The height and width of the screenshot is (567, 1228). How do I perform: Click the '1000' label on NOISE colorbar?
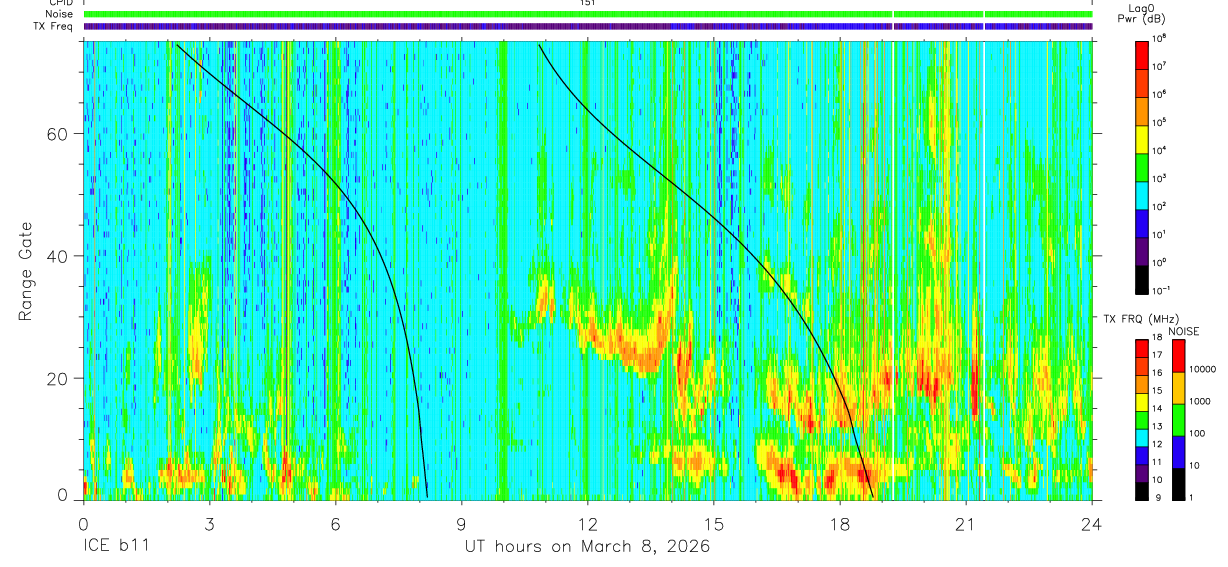[1199, 401]
